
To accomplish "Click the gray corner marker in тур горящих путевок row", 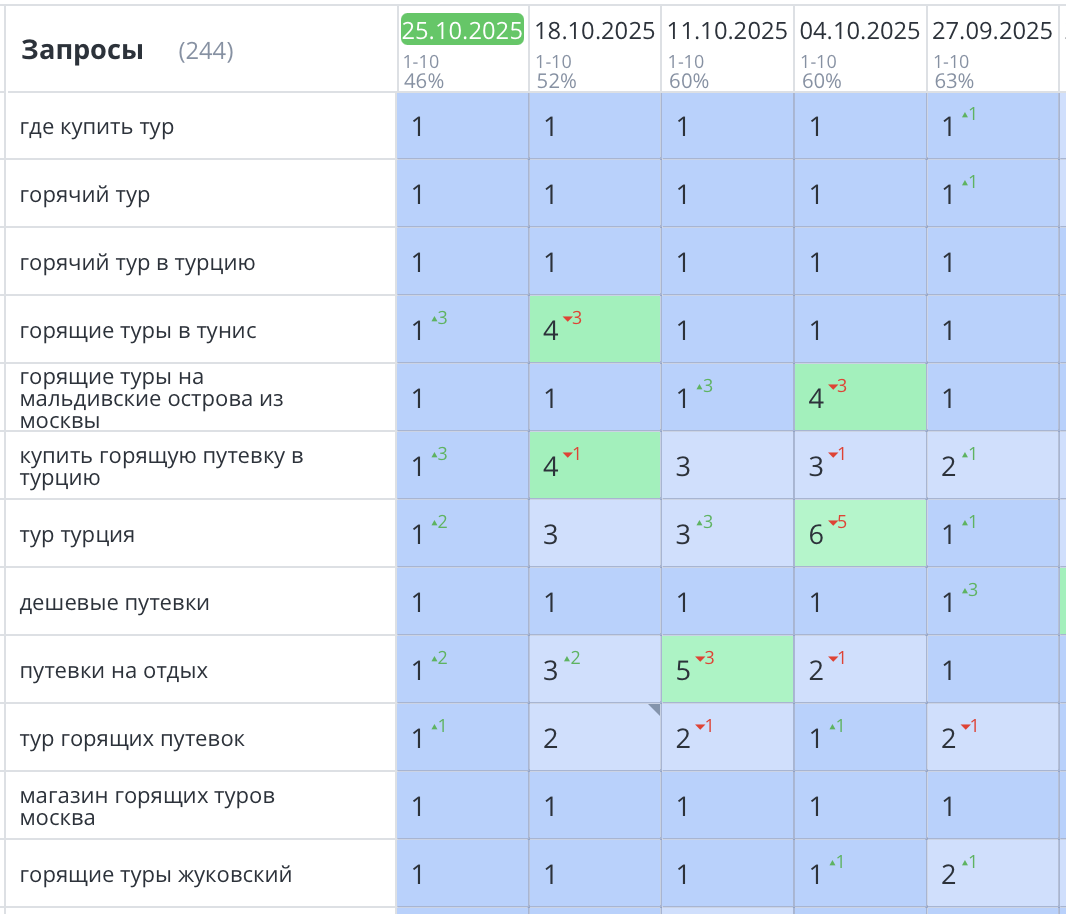I will [x=654, y=709].
